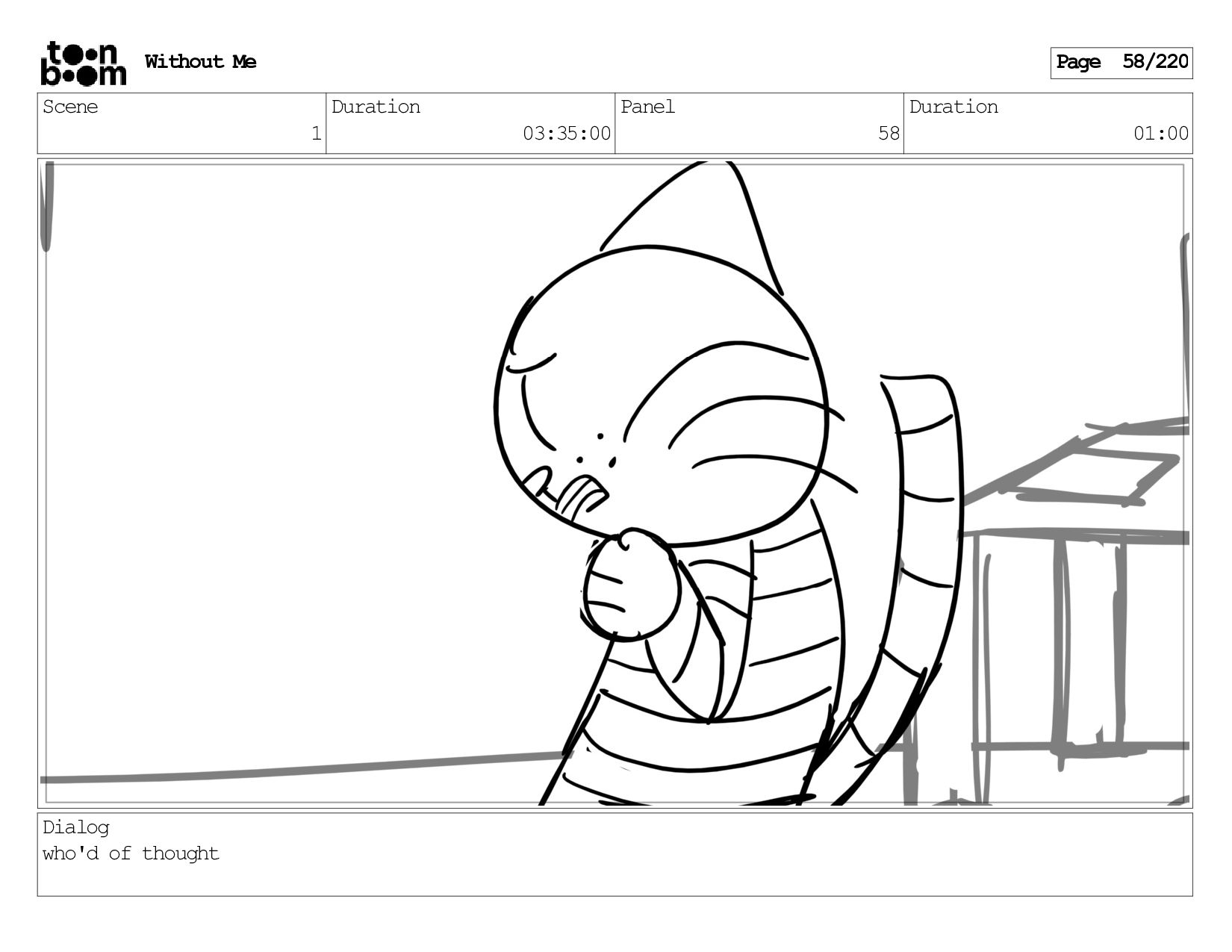Click the Toon Boom logo
This screenshot has height=952, width=1232.
(83, 63)
